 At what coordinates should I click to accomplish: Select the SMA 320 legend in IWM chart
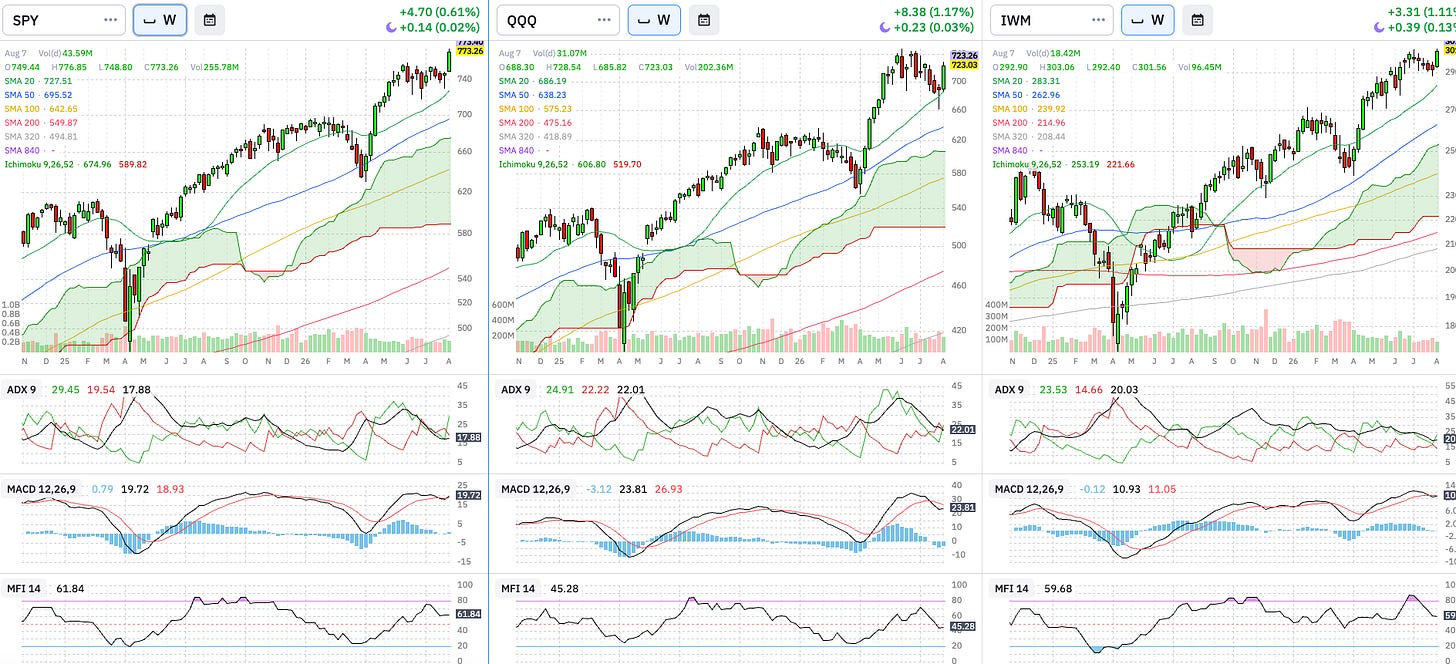click(1030, 136)
